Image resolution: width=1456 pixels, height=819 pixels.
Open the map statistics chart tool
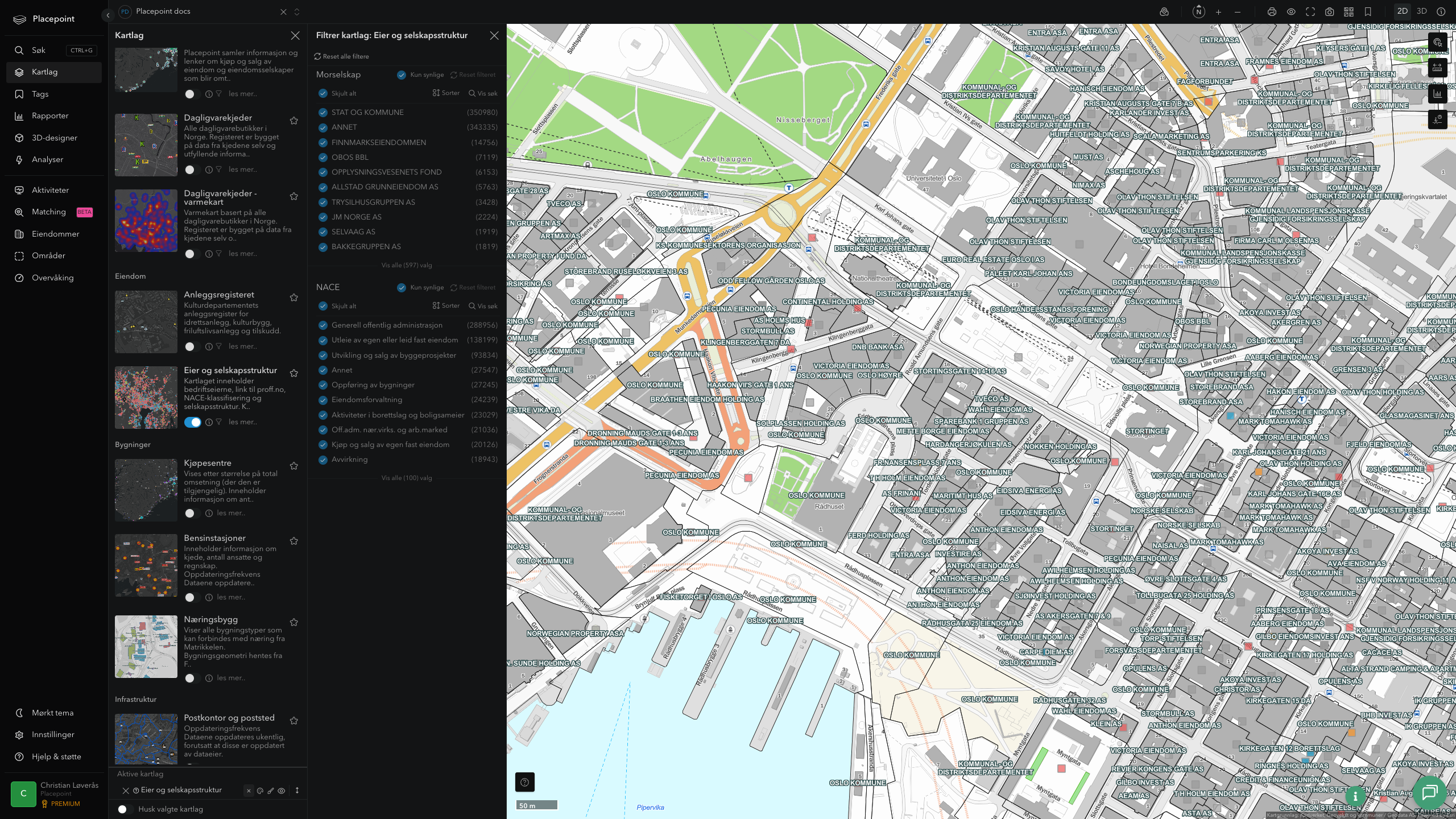point(1437,94)
